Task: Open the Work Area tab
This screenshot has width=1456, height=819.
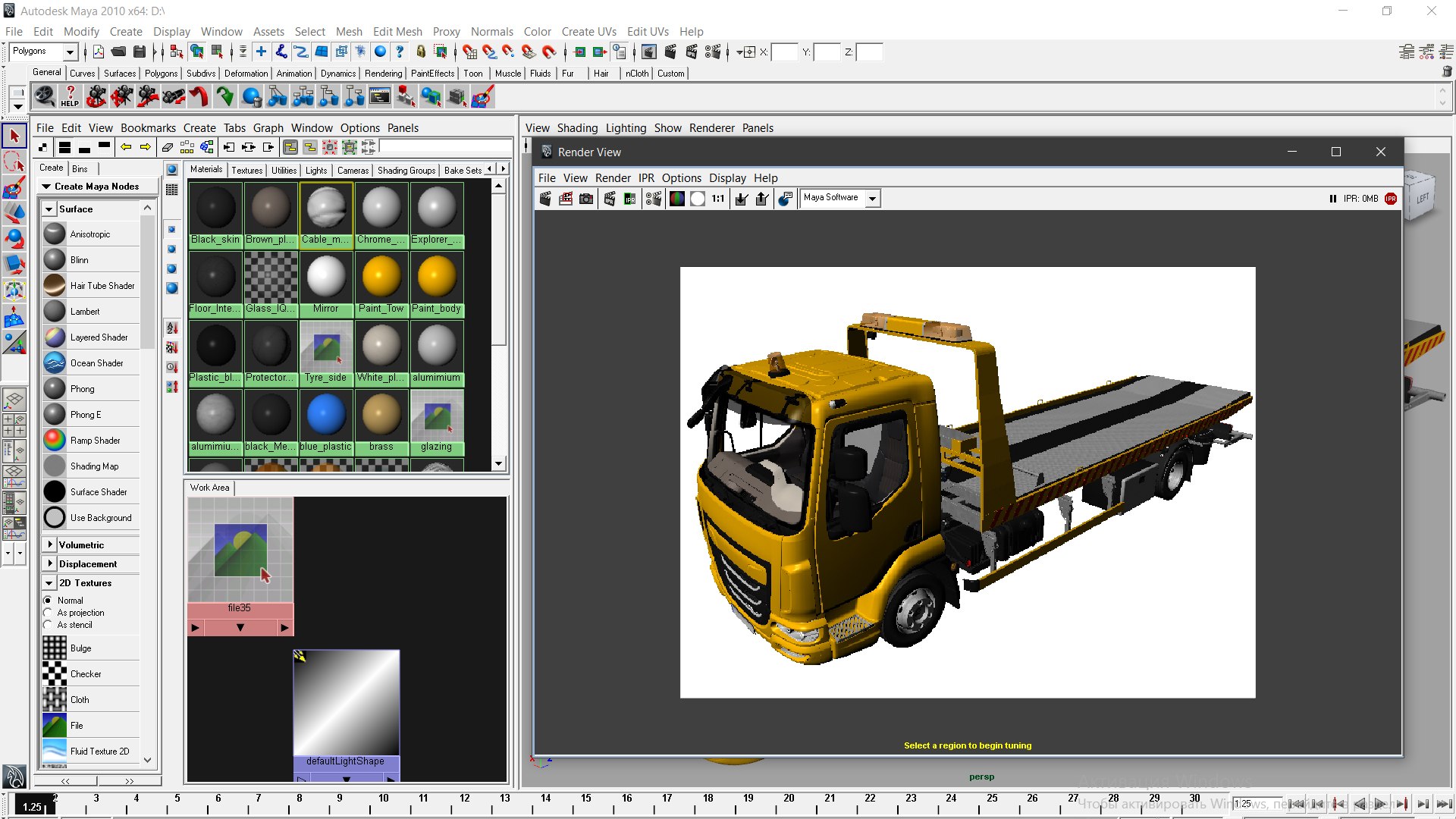Action: (x=210, y=488)
